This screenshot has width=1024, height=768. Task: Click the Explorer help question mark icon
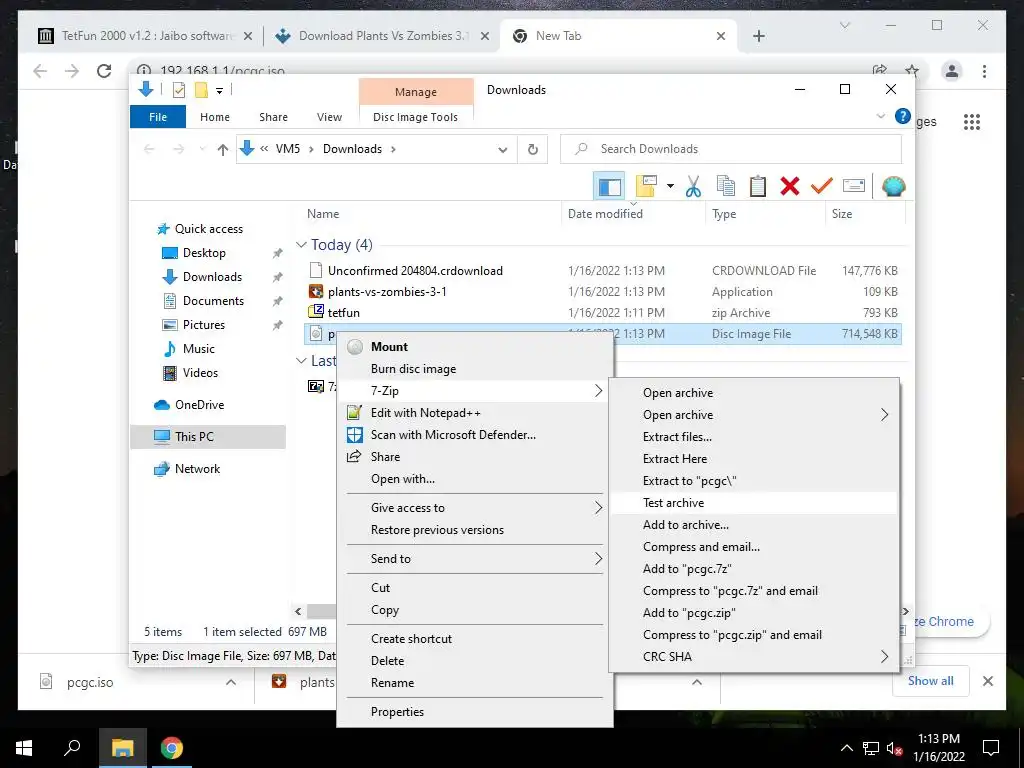903,116
